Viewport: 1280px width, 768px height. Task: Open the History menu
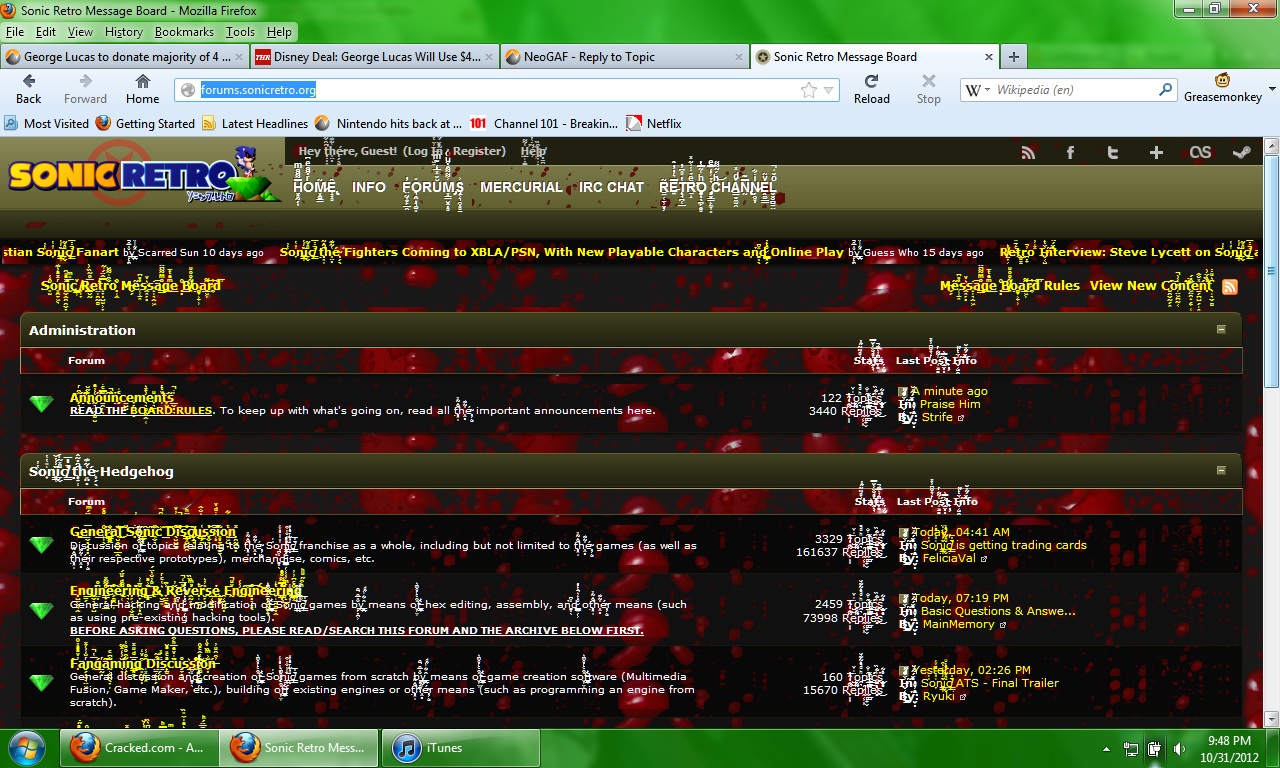pos(124,32)
